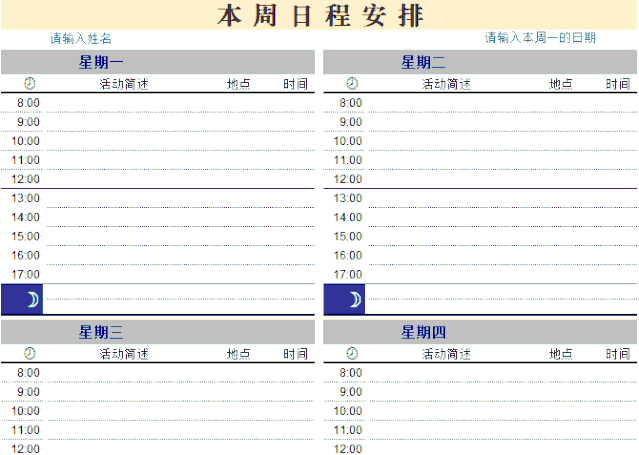Click 时间 column header under 星期二
The width and height of the screenshot is (639, 455).
(x=618, y=84)
